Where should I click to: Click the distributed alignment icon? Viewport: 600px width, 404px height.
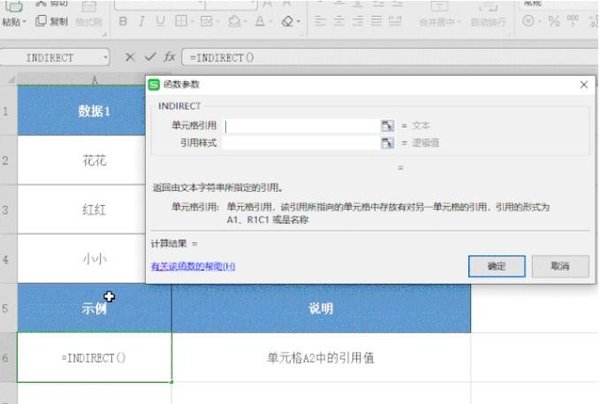pyautogui.click(x=395, y=21)
